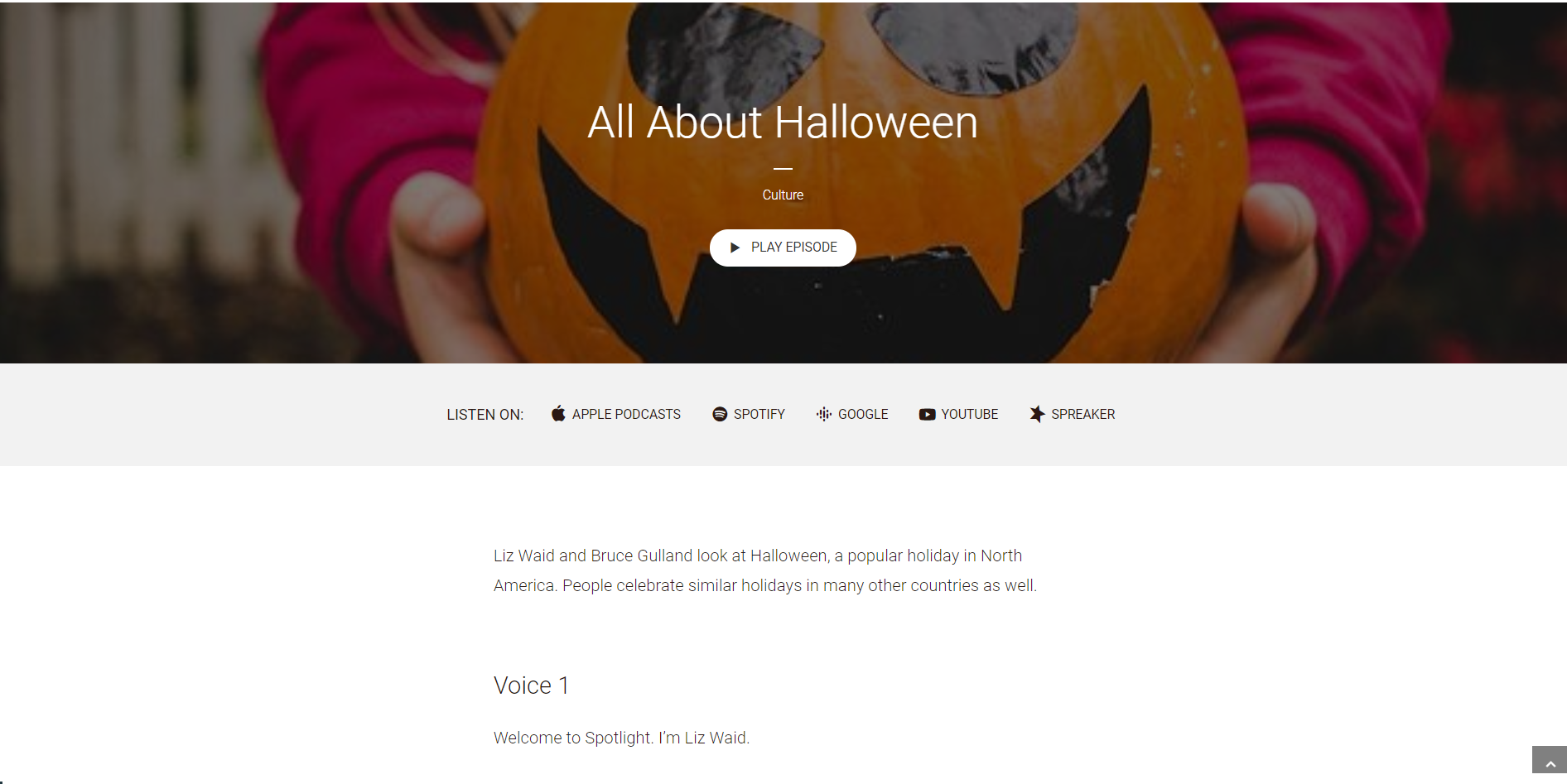Open the APPLE PODCASTS link
Screen dimensions: 1567x784
coord(626,414)
